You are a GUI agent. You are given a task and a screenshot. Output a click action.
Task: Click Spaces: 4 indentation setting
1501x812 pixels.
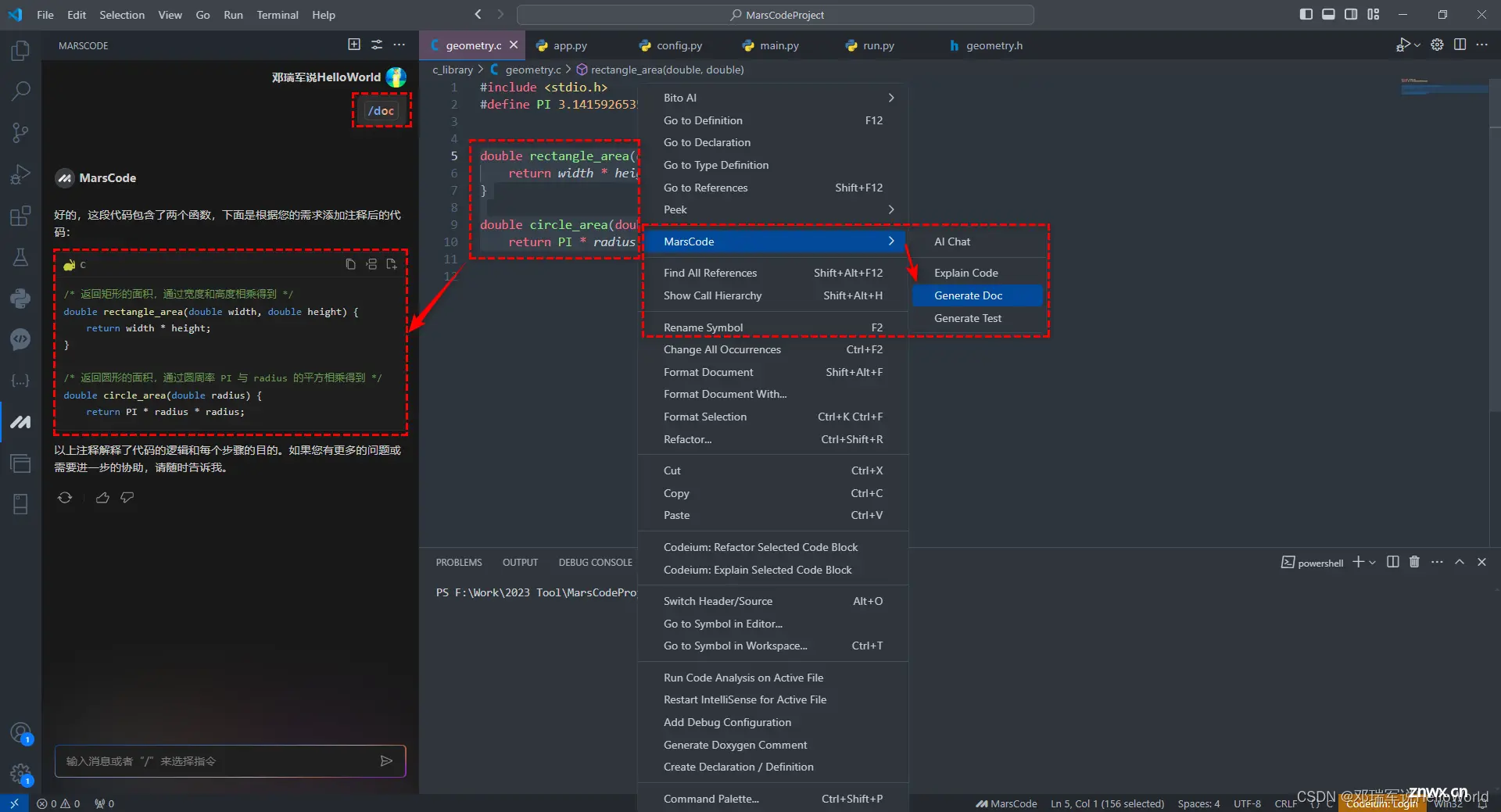coord(1198,803)
